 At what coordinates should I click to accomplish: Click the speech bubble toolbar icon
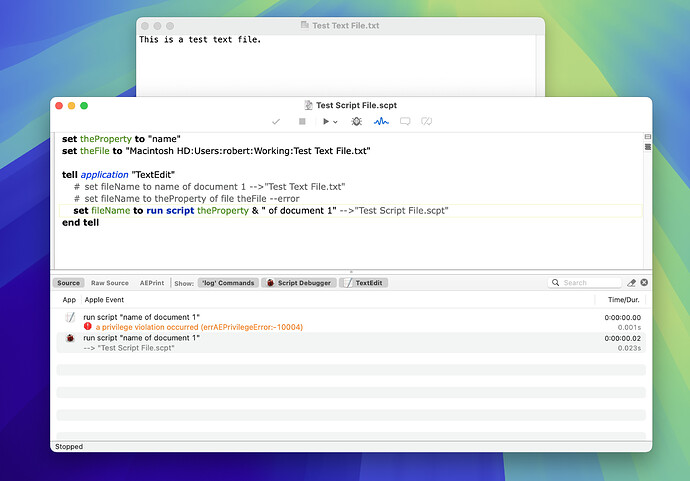[405, 121]
